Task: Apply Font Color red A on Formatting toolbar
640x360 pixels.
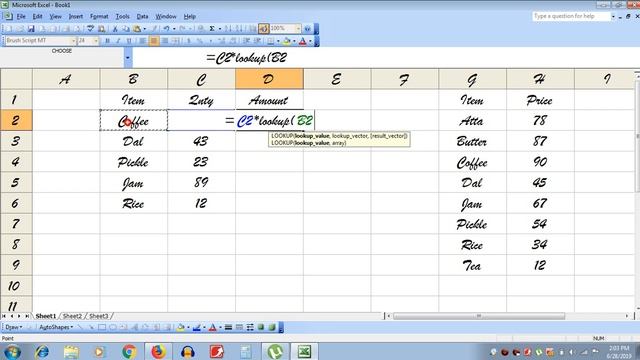Action: 302,41
